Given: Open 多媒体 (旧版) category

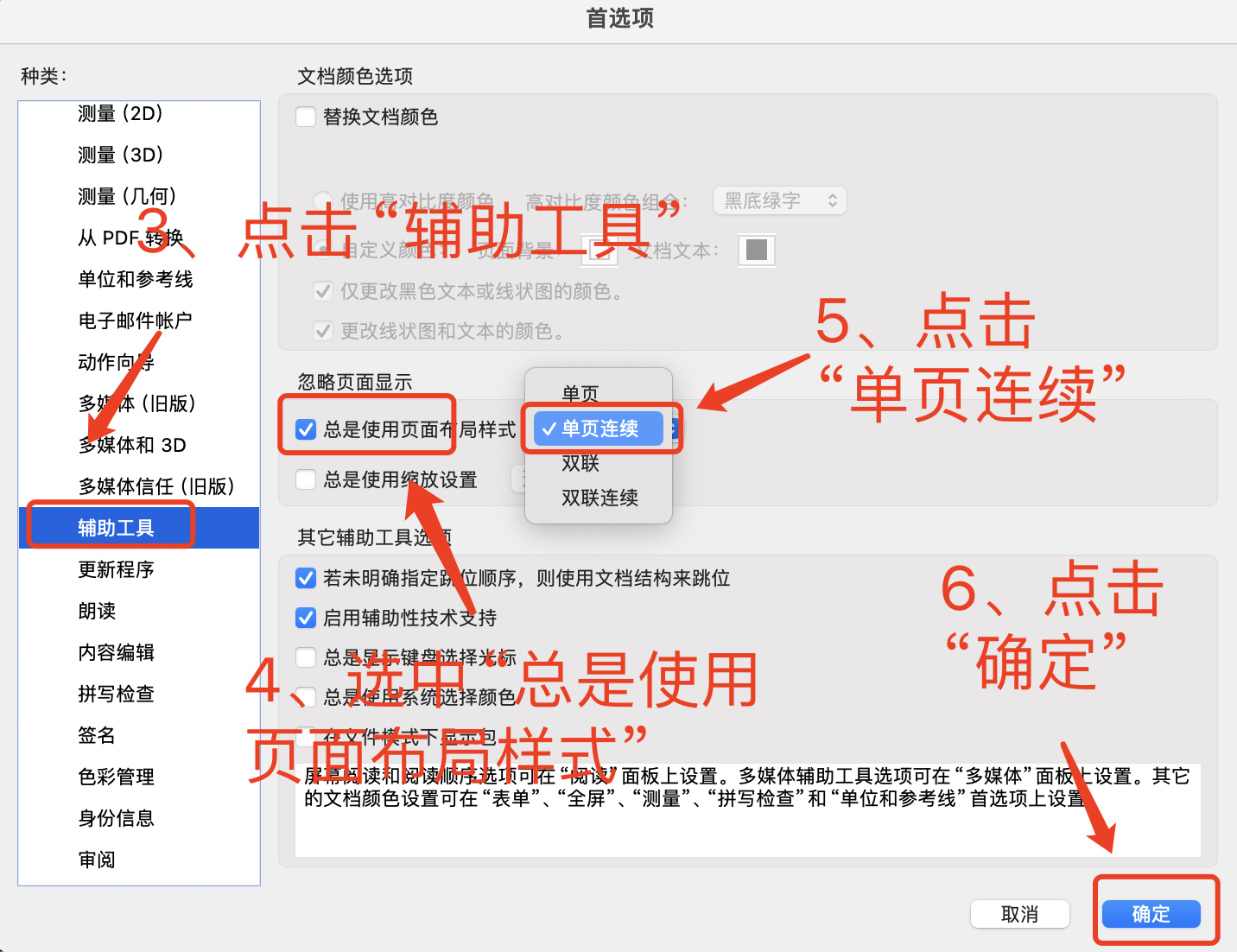Looking at the screenshot, I should (139, 403).
